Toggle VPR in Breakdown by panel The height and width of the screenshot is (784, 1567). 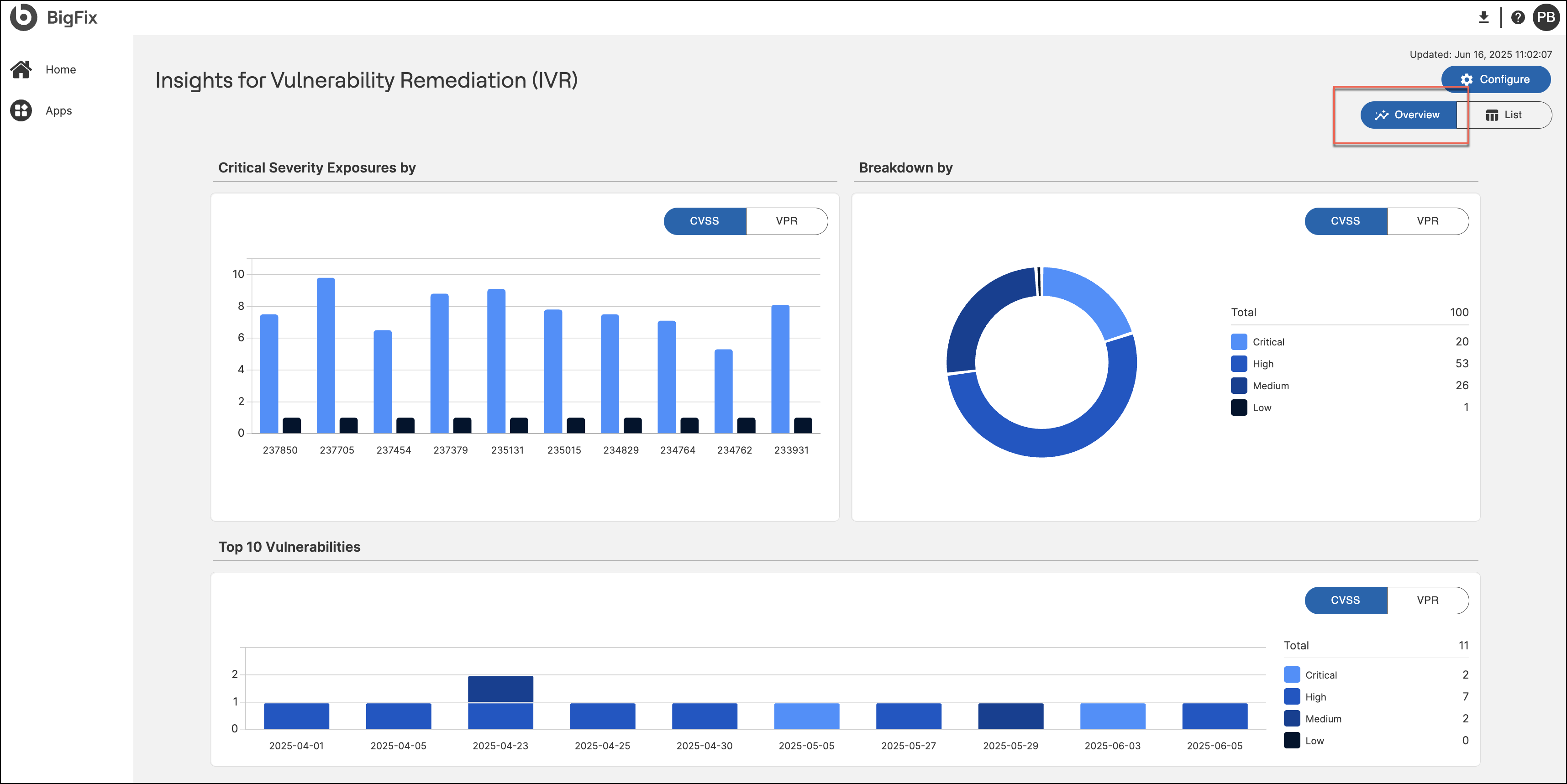click(x=1427, y=221)
